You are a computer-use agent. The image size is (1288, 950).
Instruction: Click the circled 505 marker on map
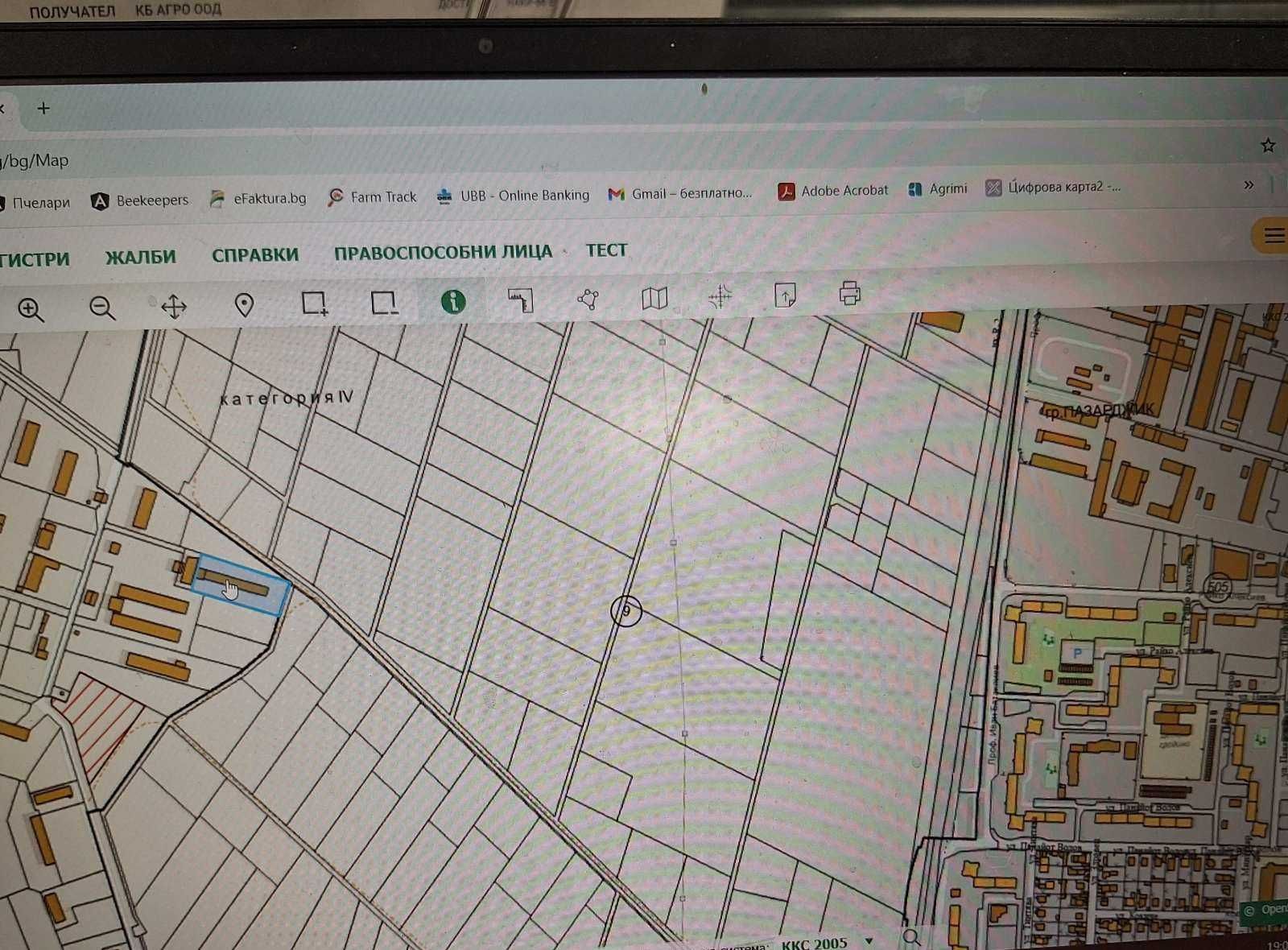[1217, 587]
